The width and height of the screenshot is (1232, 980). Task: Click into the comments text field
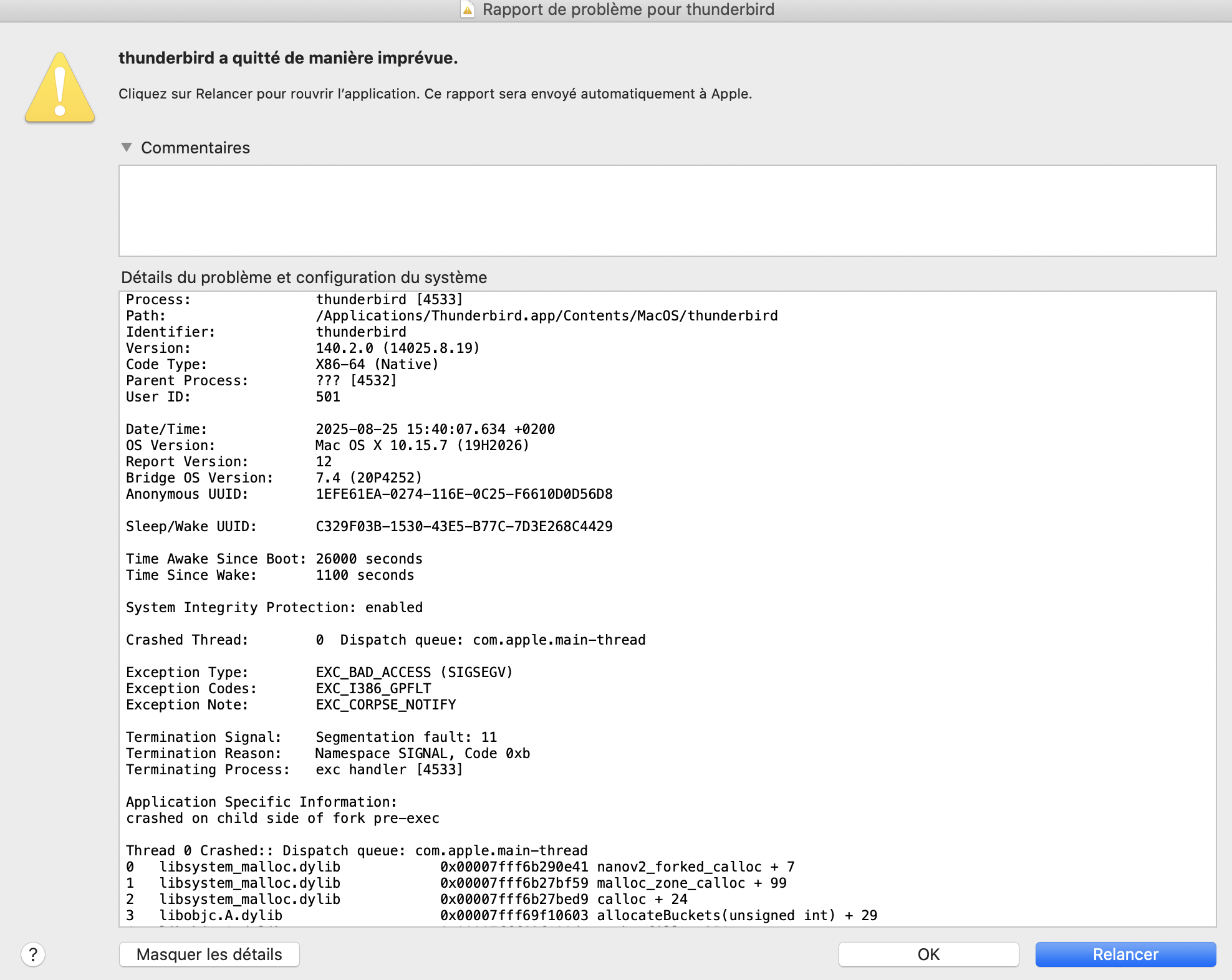point(667,211)
